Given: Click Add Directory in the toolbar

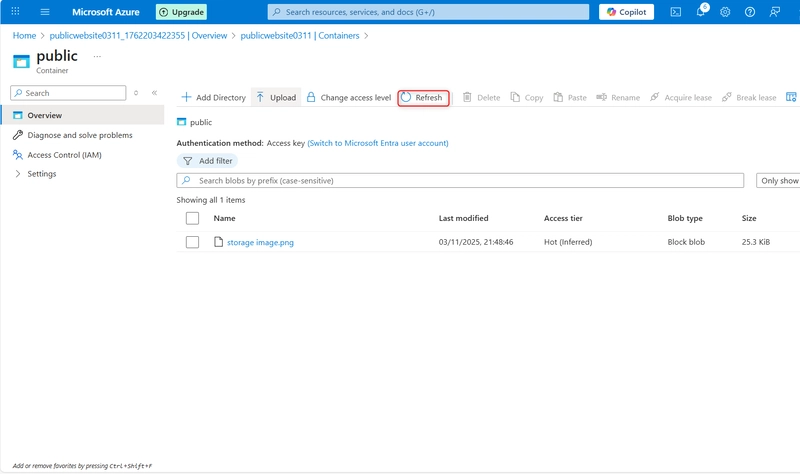Looking at the screenshot, I should (213, 98).
